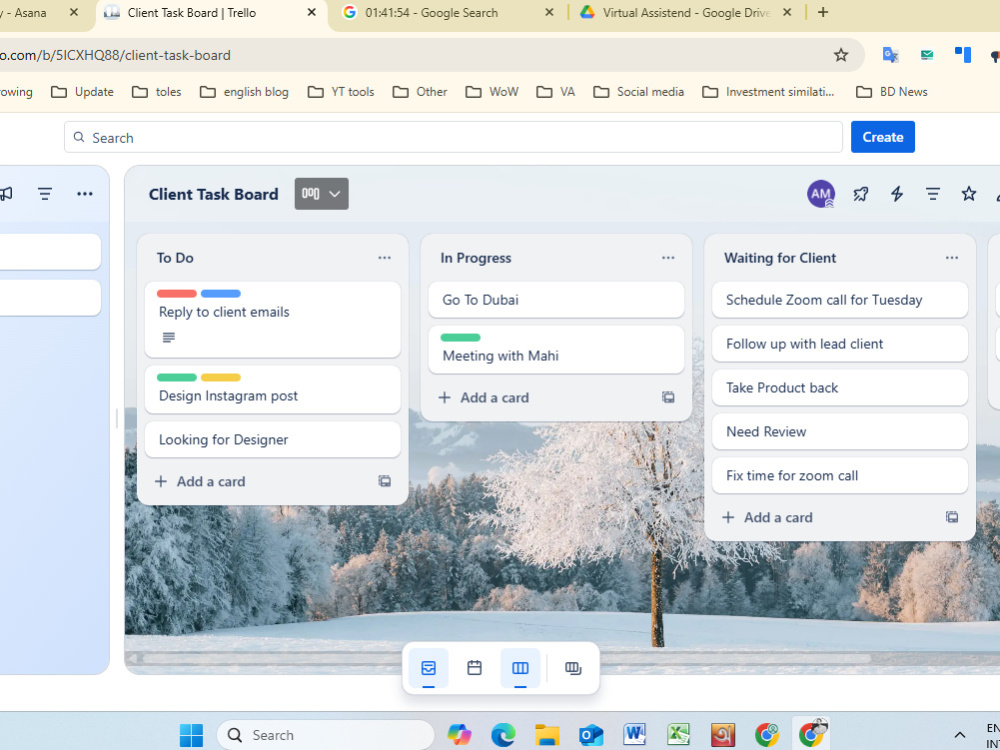This screenshot has height=750, width=1000.
Task: Click blue label on Reply to client emails
Action: pyautogui.click(x=221, y=293)
